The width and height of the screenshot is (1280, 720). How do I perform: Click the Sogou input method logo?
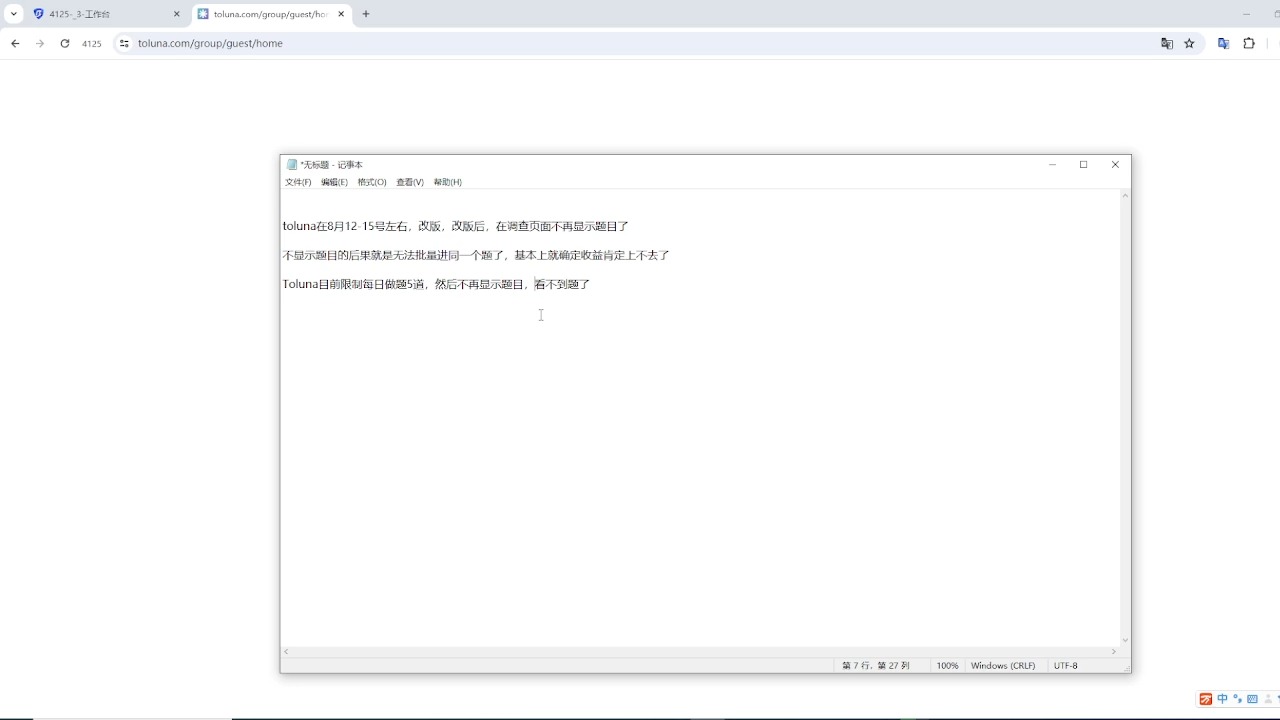(1206, 699)
